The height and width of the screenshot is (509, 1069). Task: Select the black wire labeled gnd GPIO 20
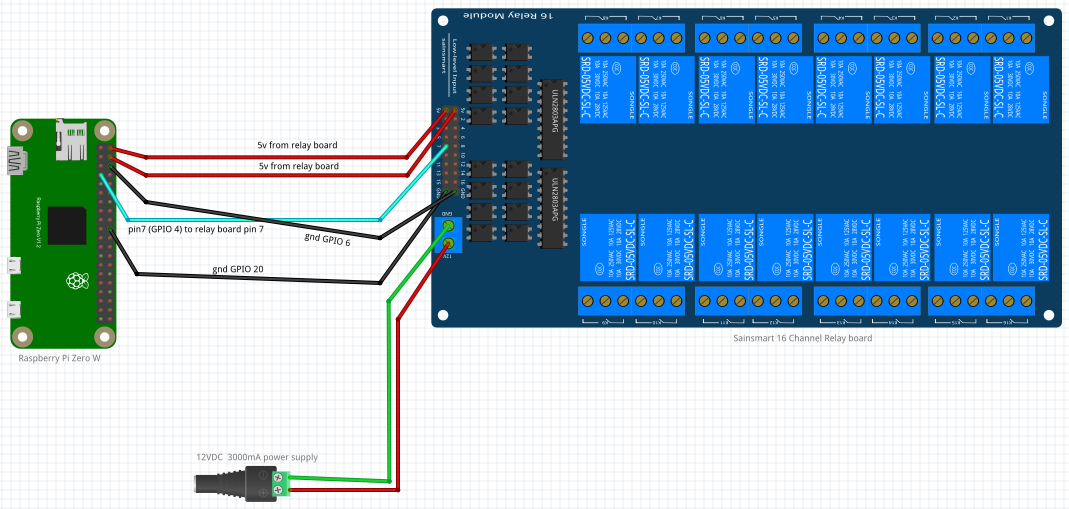pyautogui.click(x=259, y=278)
